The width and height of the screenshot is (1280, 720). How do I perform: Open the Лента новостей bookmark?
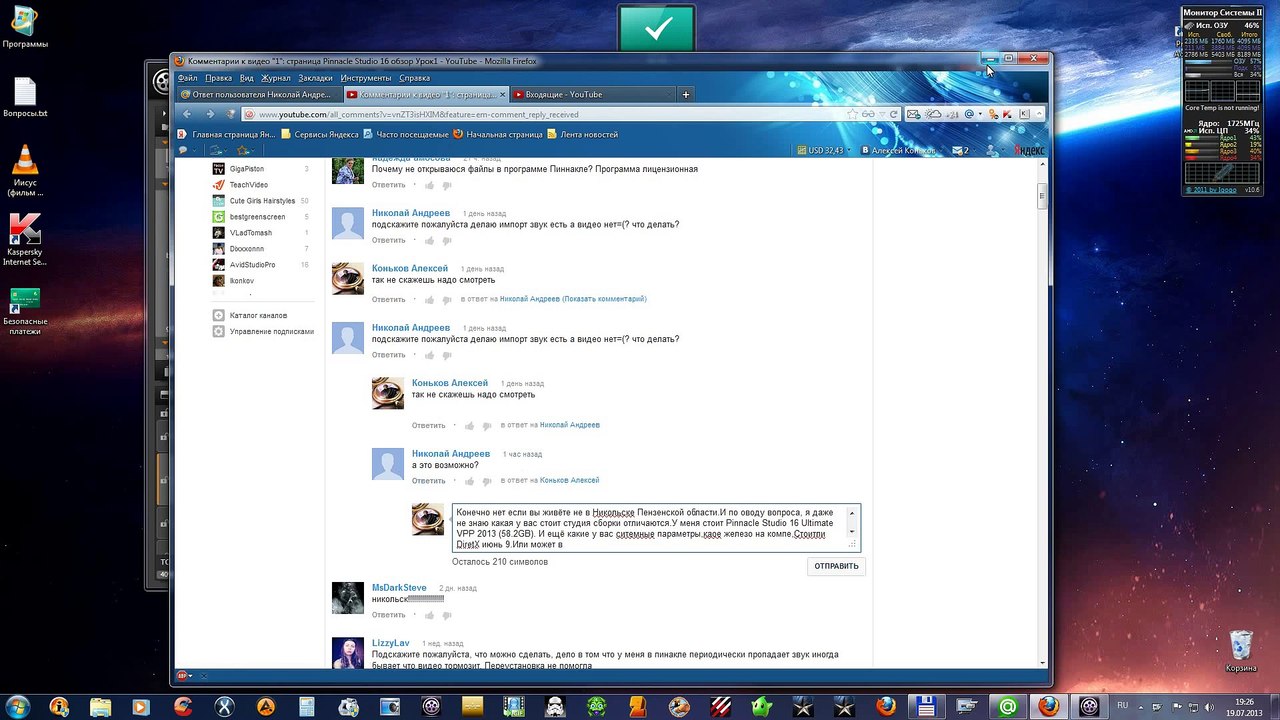pyautogui.click(x=582, y=134)
